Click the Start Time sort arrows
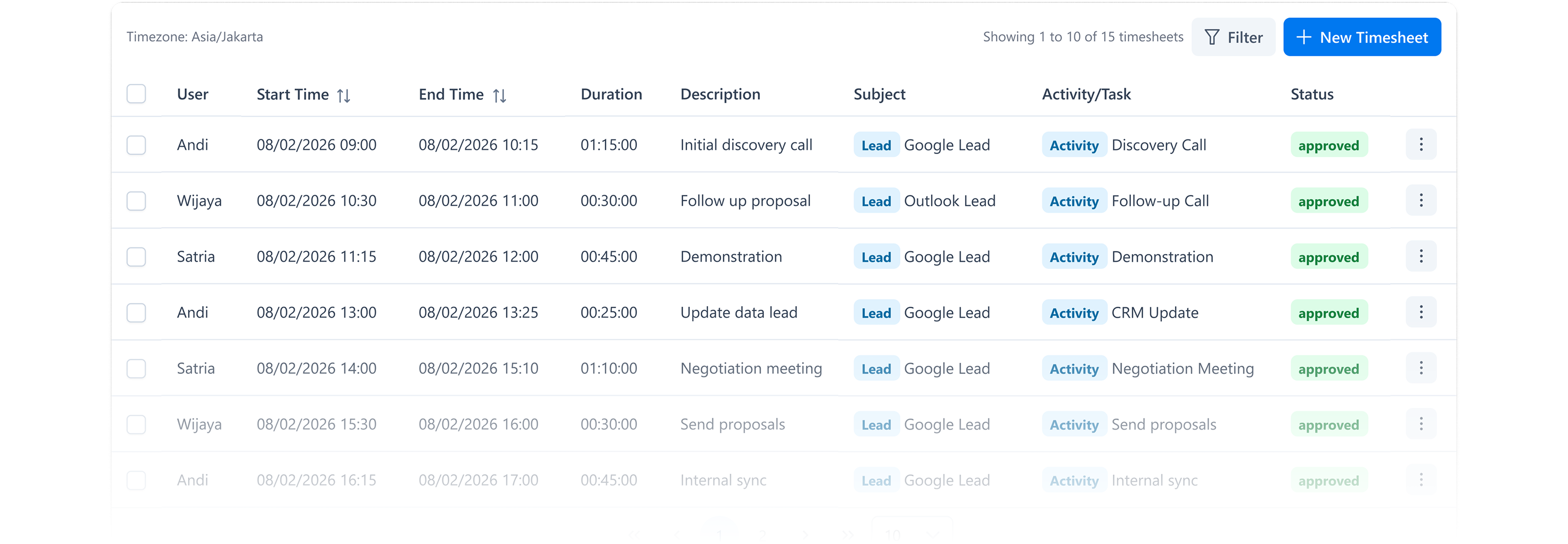The image size is (1568, 544). click(344, 94)
